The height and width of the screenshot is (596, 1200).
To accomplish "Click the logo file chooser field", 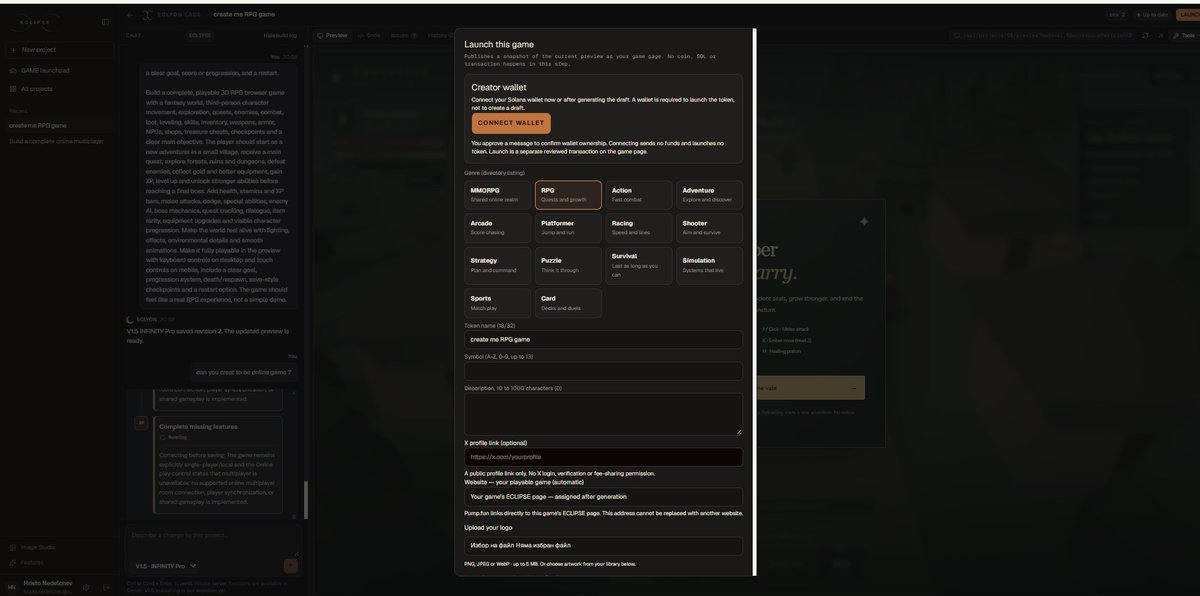I will coord(603,546).
